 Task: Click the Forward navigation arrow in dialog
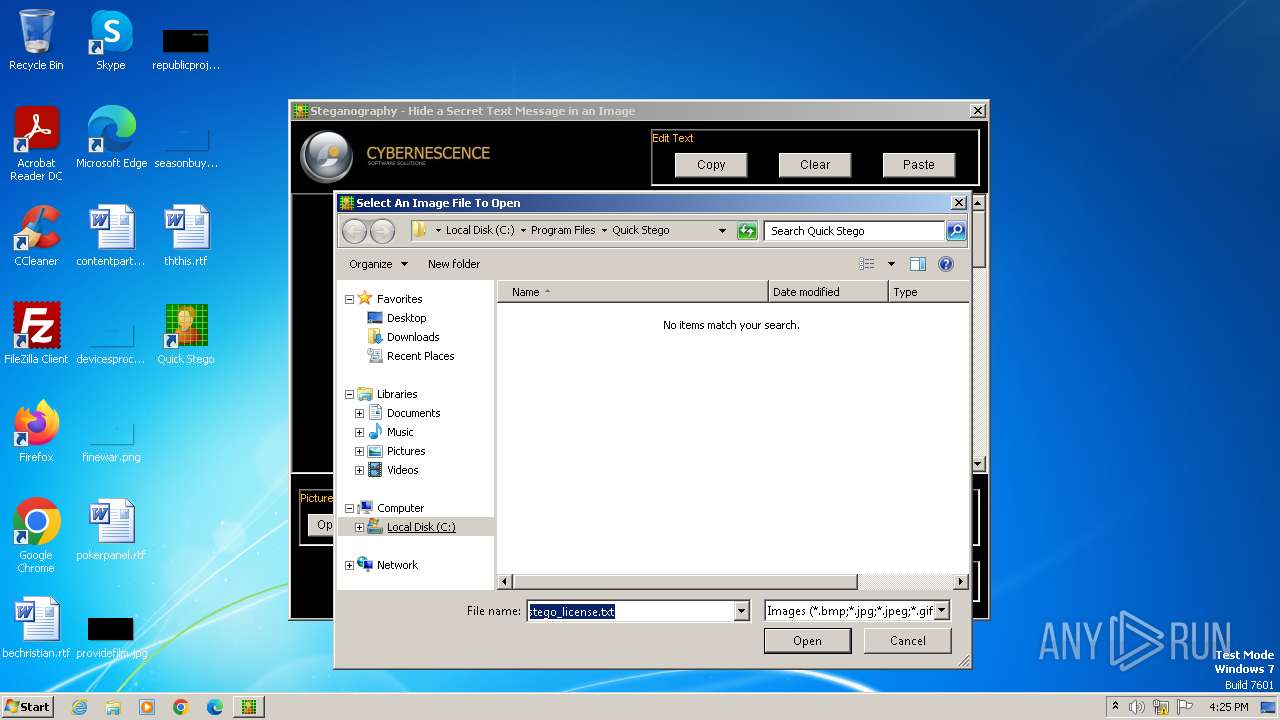pos(382,231)
